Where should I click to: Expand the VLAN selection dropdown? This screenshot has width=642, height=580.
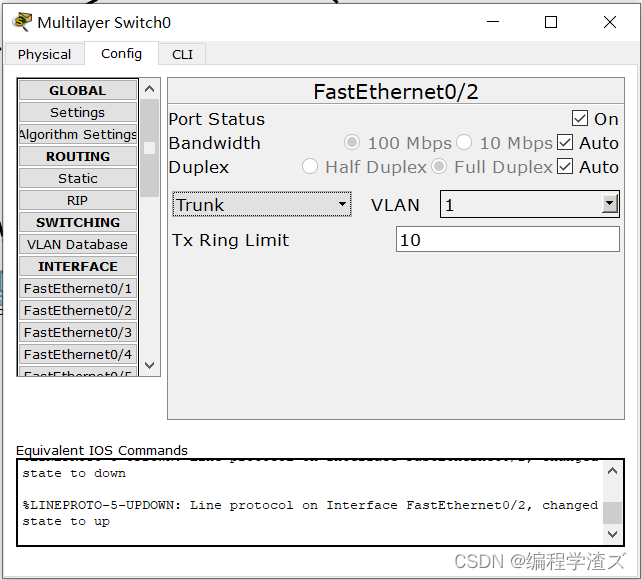tap(609, 205)
